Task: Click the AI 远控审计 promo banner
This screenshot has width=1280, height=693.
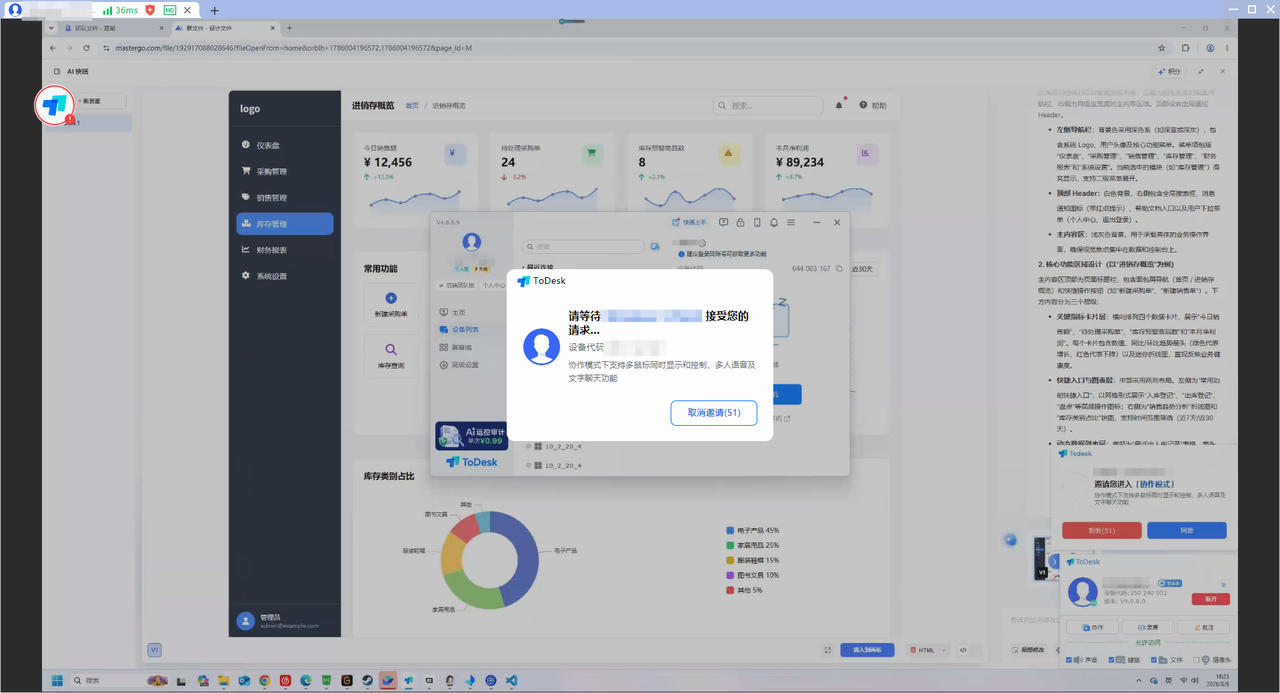Action: 471,436
